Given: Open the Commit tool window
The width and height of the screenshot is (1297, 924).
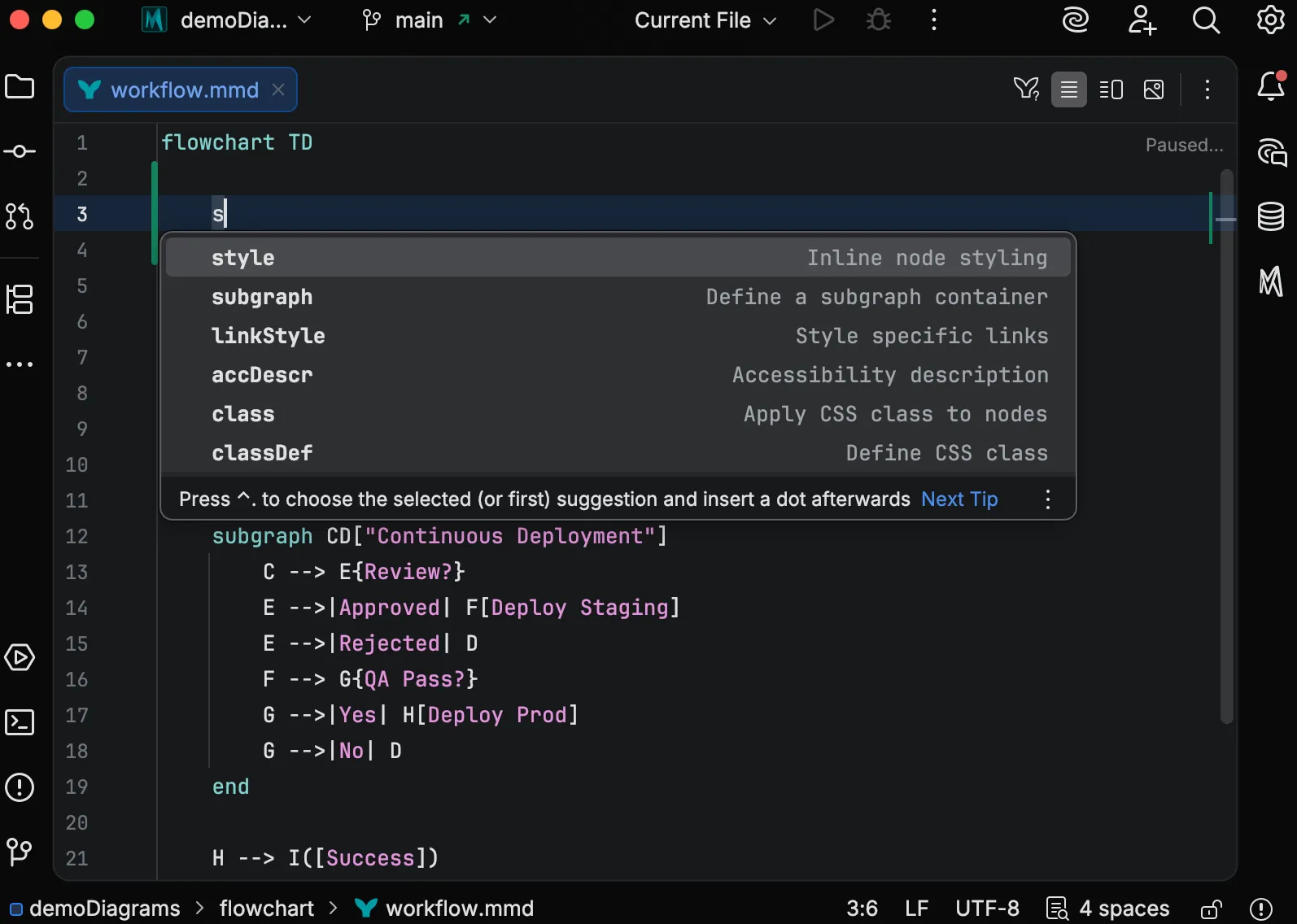Looking at the screenshot, I should click(x=20, y=152).
